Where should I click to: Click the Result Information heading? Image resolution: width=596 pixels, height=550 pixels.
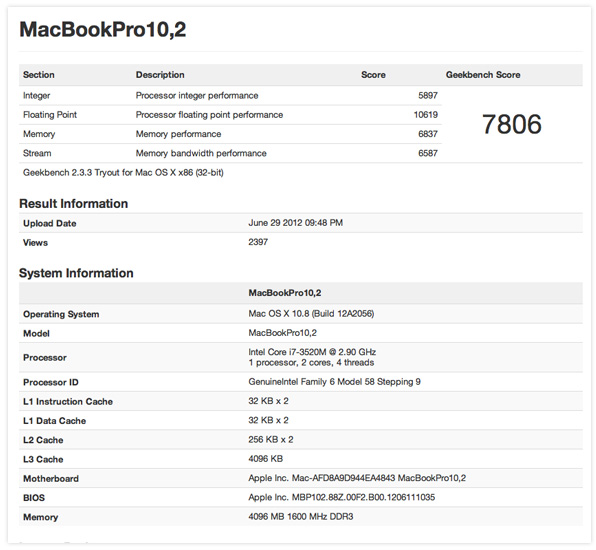[x=73, y=204]
